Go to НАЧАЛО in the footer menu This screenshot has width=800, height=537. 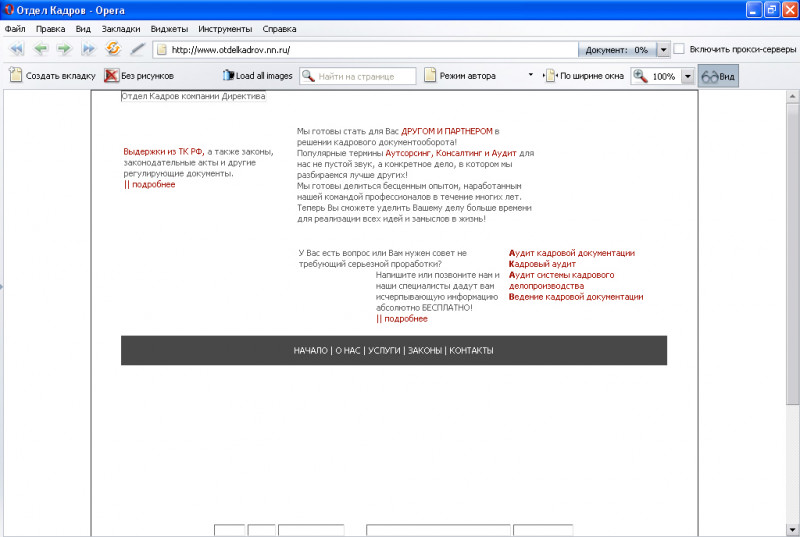tap(310, 350)
